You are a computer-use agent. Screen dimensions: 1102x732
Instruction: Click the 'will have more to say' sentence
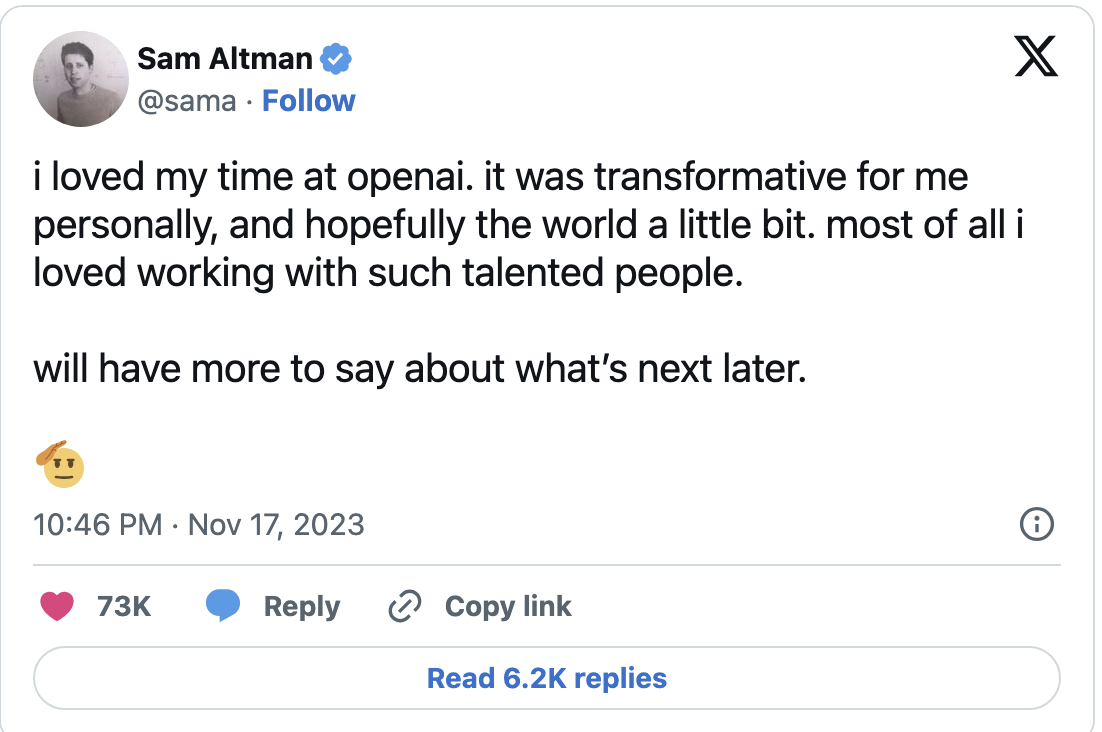(420, 369)
